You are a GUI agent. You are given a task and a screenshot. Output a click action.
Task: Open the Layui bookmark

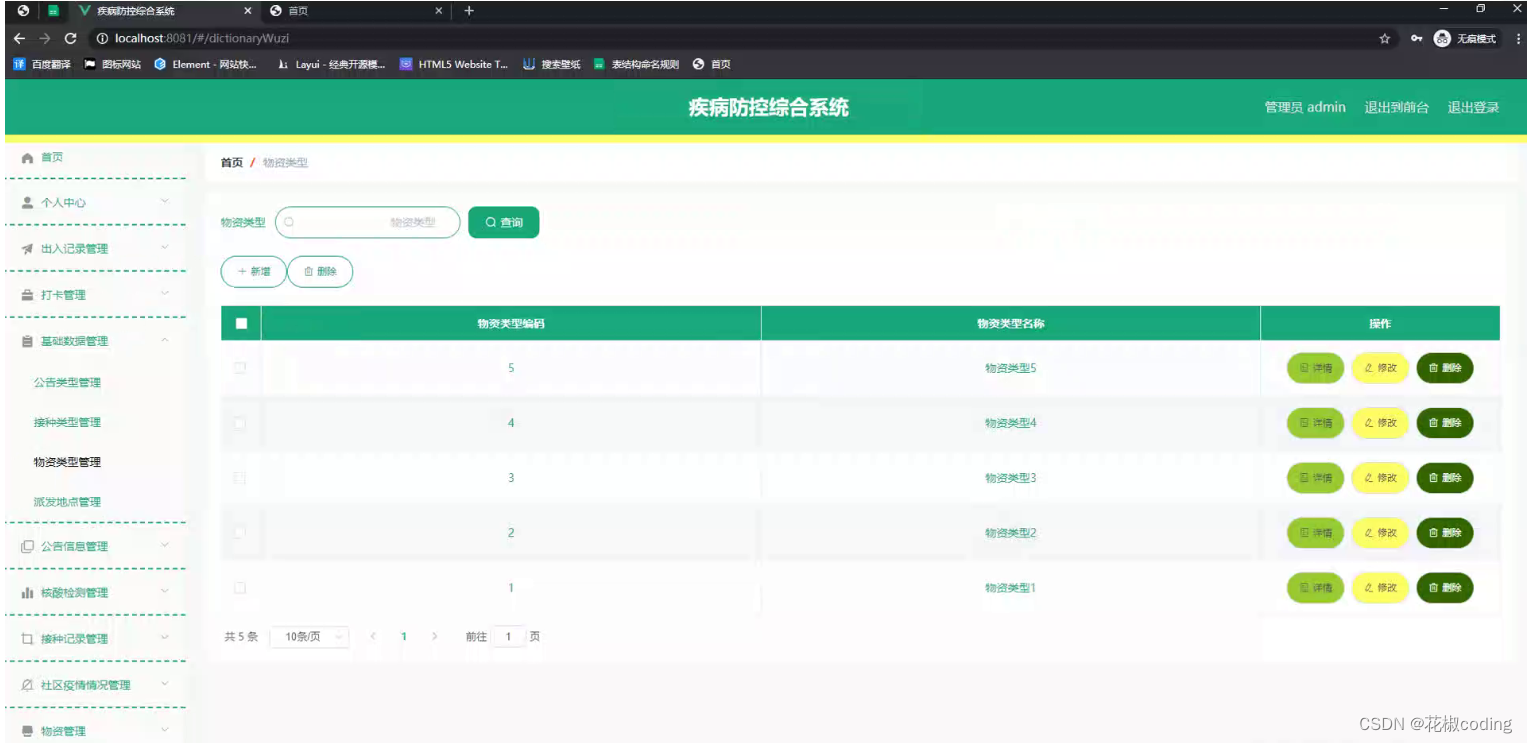331,64
